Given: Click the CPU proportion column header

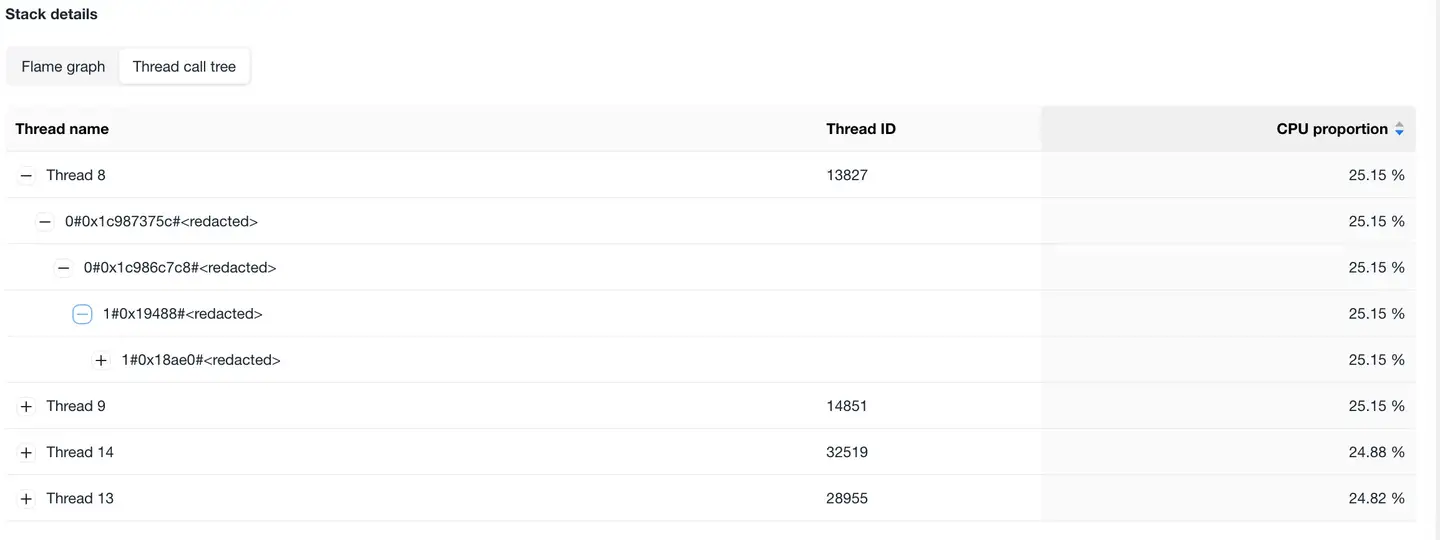Looking at the screenshot, I should click(x=1331, y=129).
